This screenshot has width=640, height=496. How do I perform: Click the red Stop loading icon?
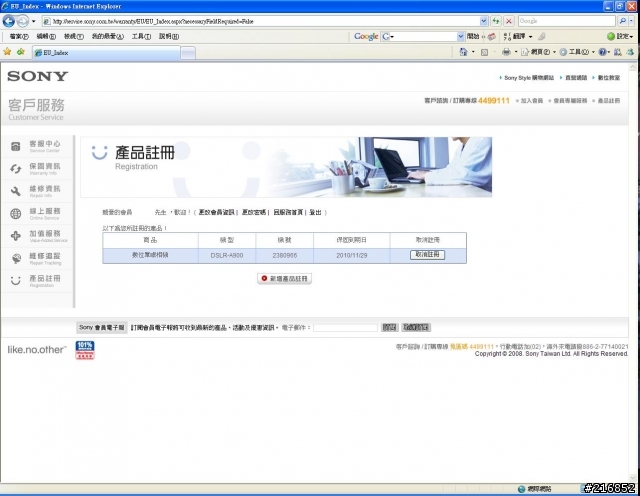(x=509, y=21)
